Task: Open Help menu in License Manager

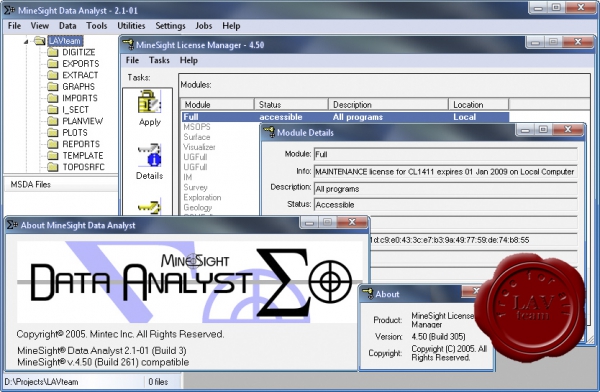Action: [189, 60]
